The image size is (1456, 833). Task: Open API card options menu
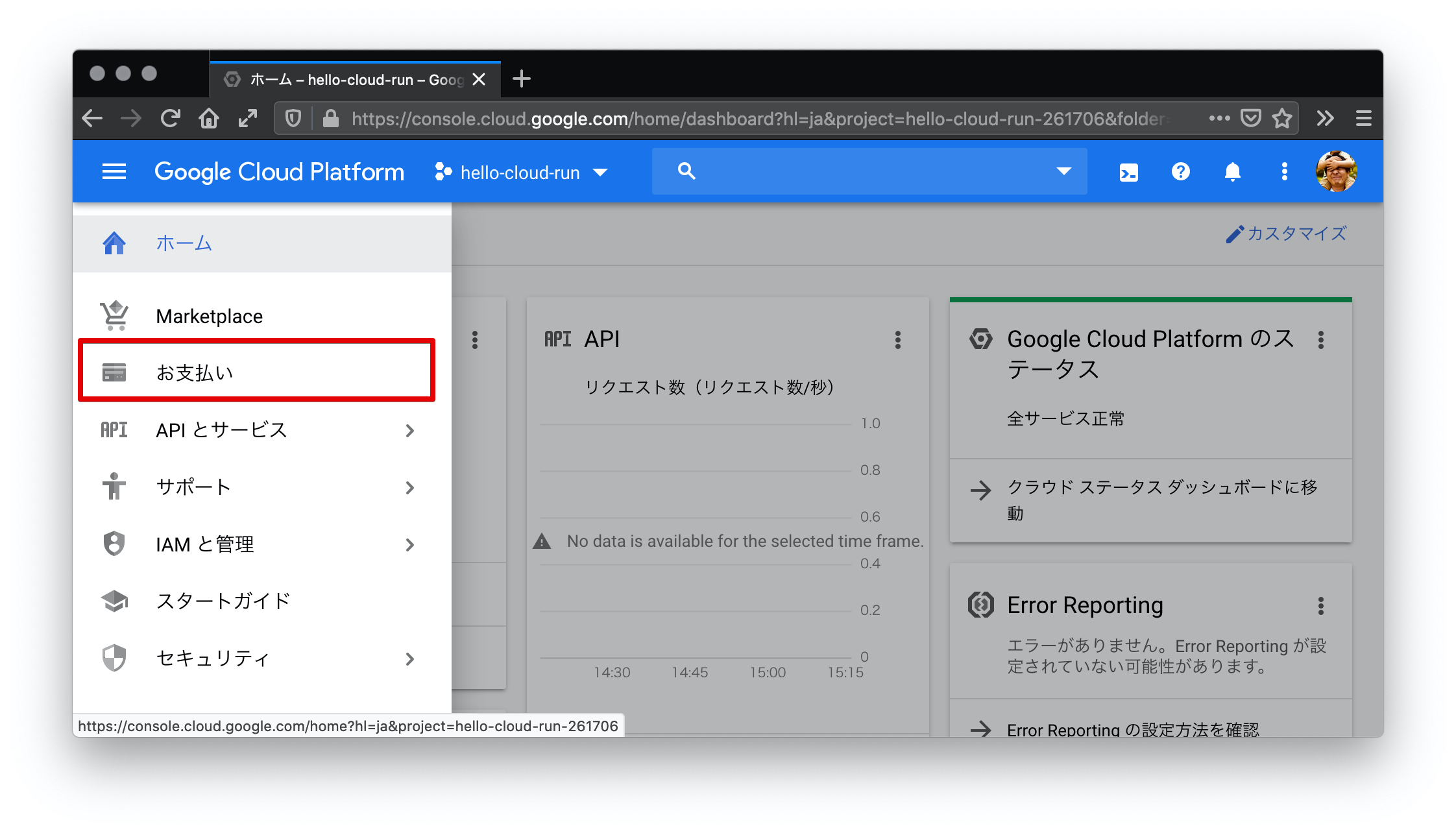[x=898, y=340]
